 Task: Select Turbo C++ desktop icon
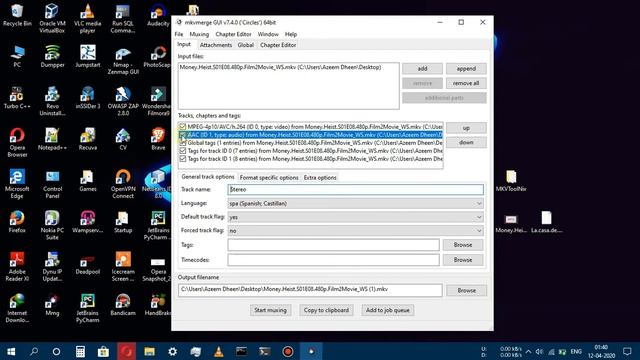point(17,98)
